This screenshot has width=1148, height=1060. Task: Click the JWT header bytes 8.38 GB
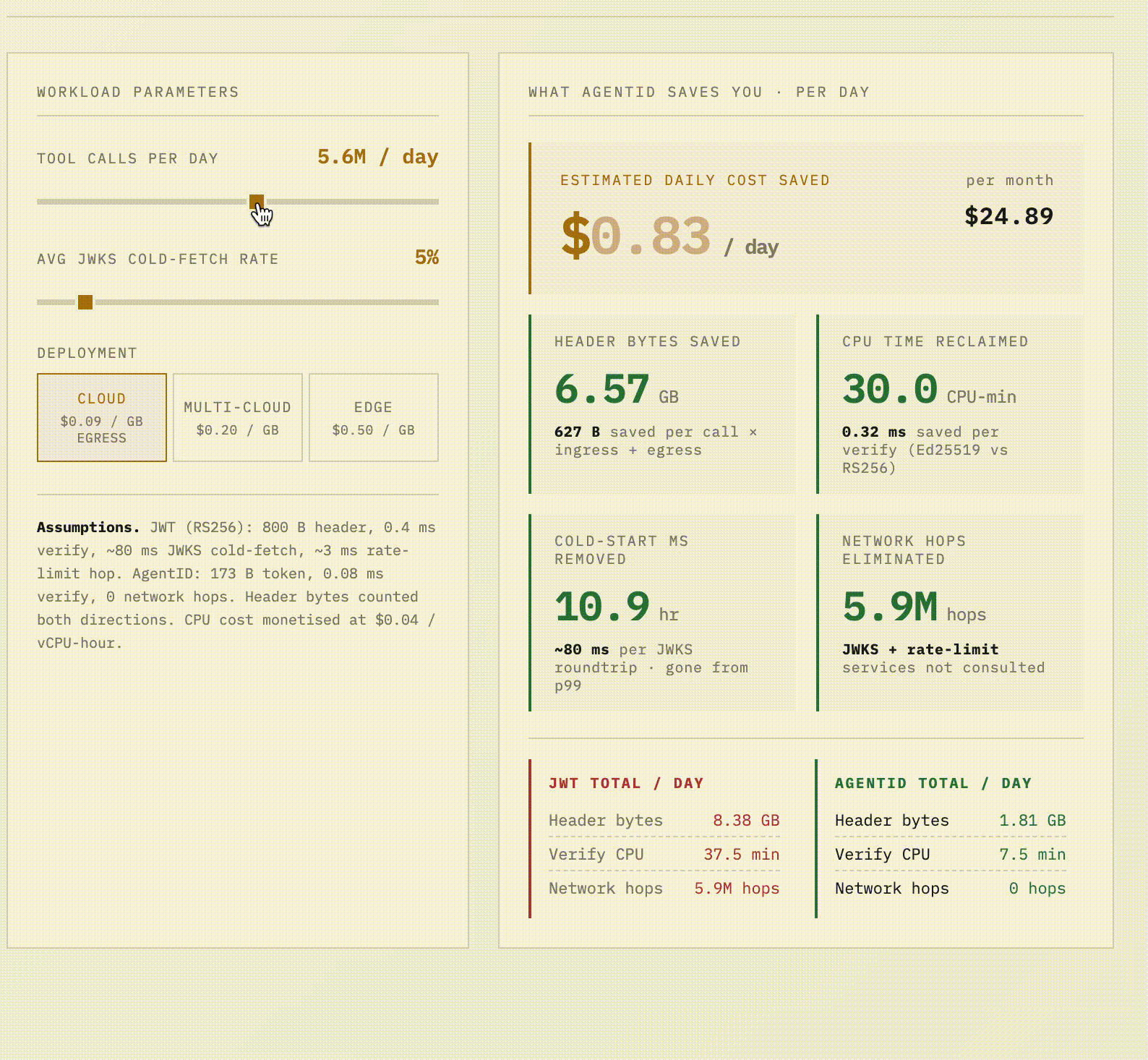pyautogui.click(x=746, y=821)
